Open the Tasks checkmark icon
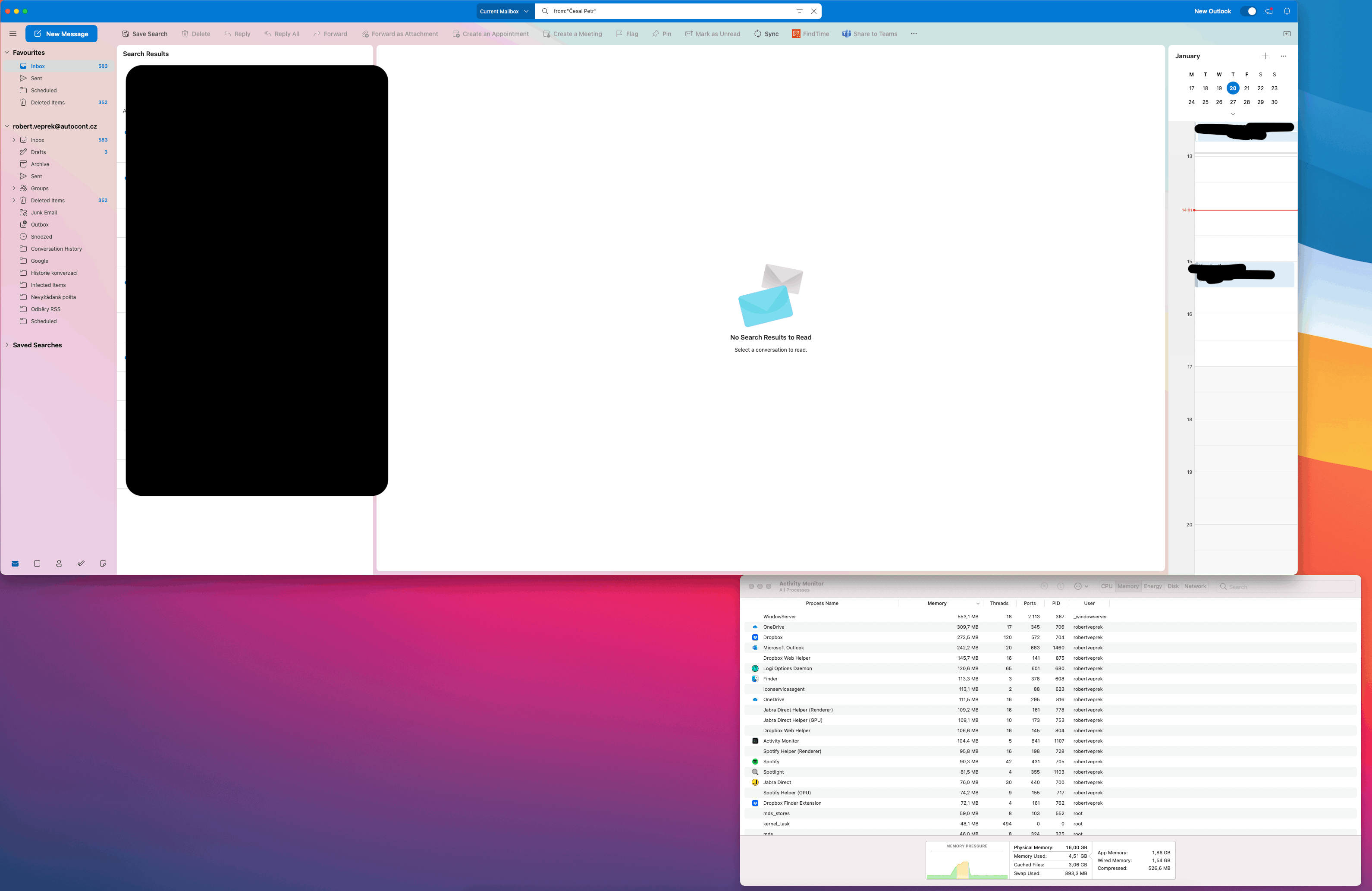This screenshot has height=891, width=1372. 81,564
